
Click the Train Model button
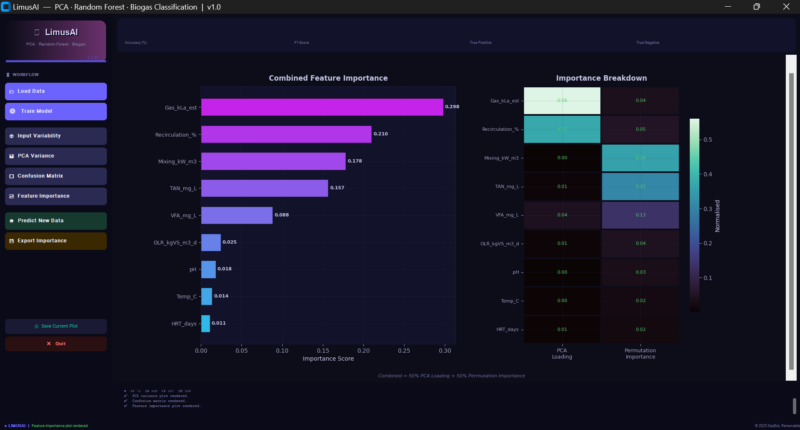56,111
